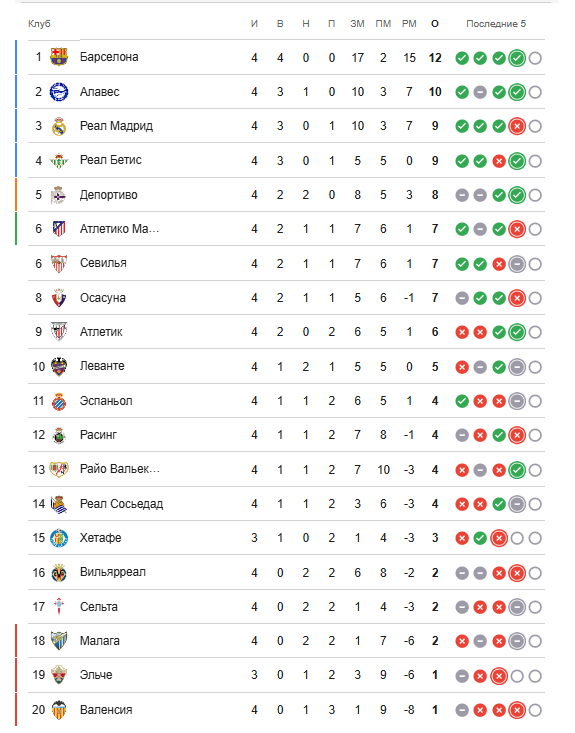The image size is (575, 733).
Task: Click the Барселона club crest icon
Action: click(x=59, y=57)
